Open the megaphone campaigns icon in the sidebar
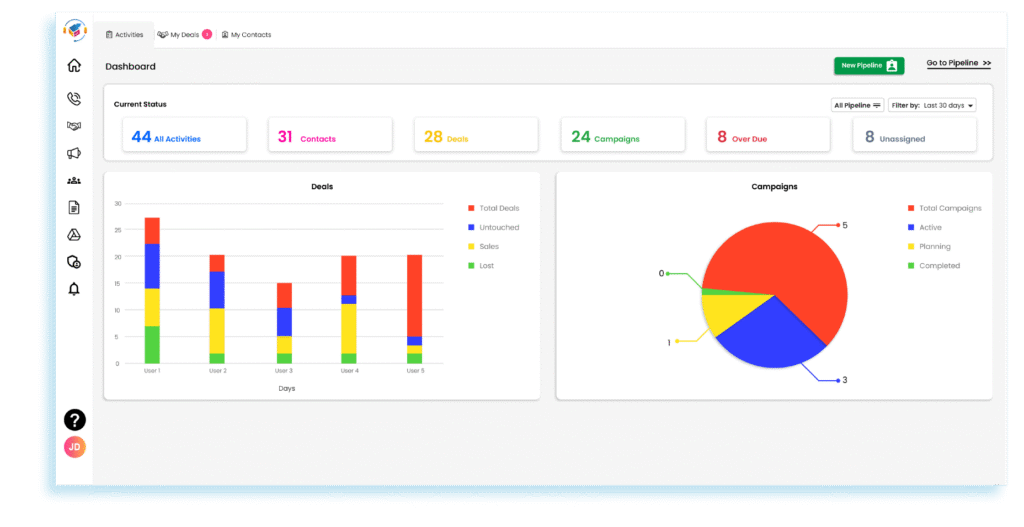This screenshot has height=527, width=1024. [x=74, y=153]
